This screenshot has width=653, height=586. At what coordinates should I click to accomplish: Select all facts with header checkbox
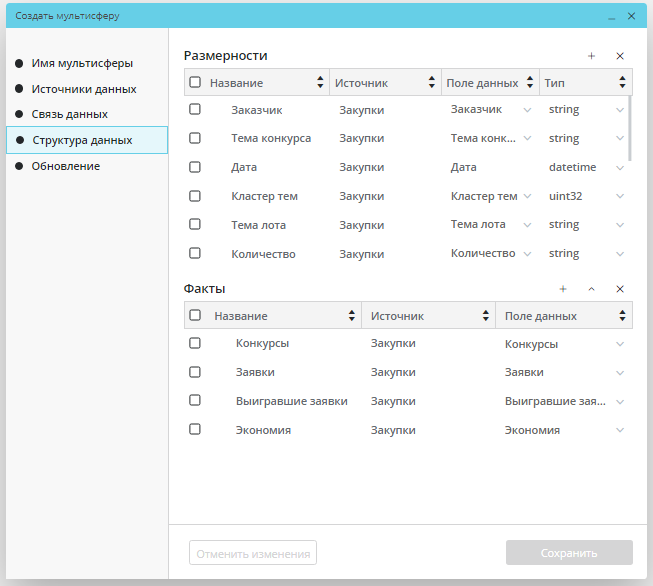click(x=195, y=316)
